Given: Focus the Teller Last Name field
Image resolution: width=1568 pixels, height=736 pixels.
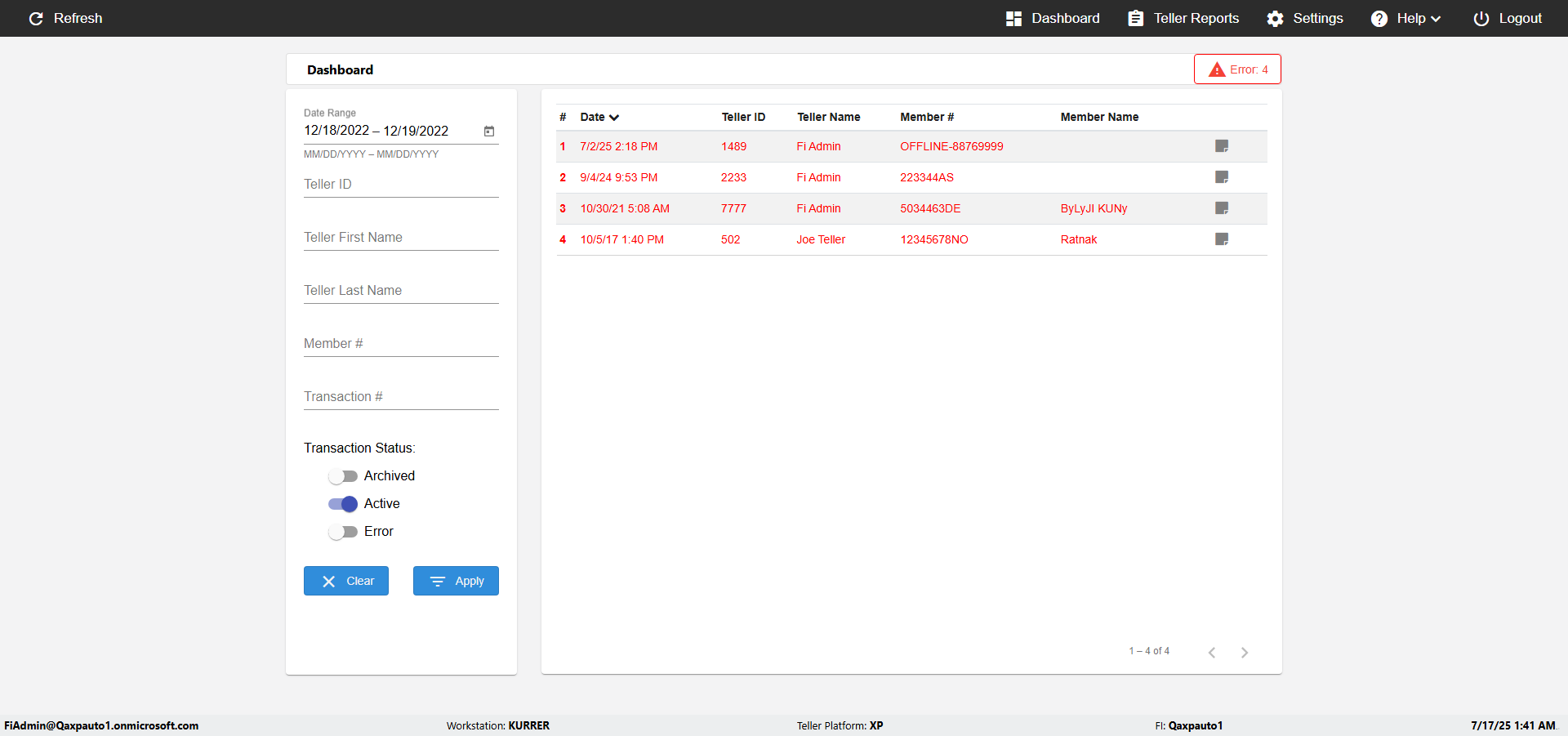Looking at the screenshot, I should (401, 291).
